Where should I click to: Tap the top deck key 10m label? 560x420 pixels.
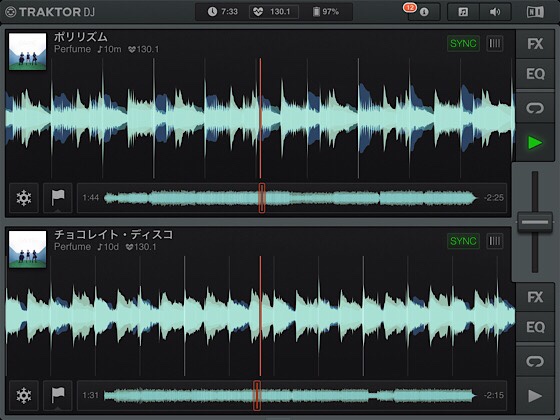point(109,49)
